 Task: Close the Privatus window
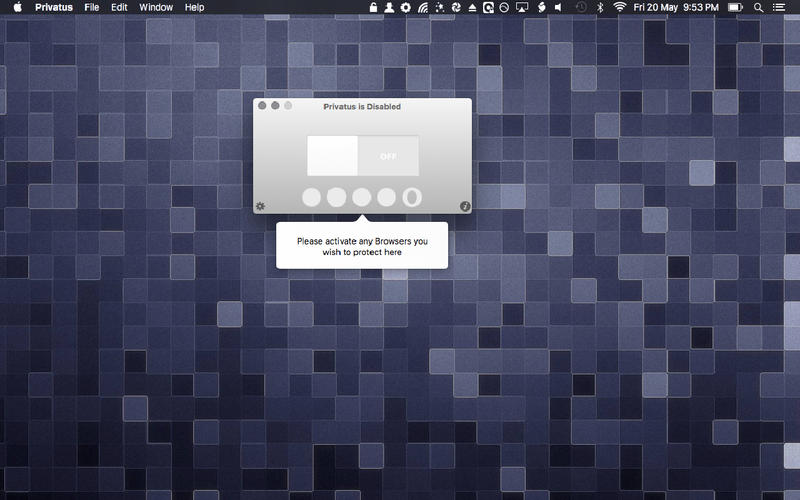click(x=262, y=105)
